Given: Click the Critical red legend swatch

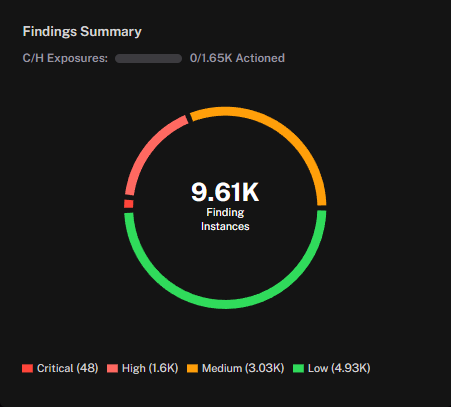Looking at the screenshot, I should pyautogui.click(x=27, y=368).
